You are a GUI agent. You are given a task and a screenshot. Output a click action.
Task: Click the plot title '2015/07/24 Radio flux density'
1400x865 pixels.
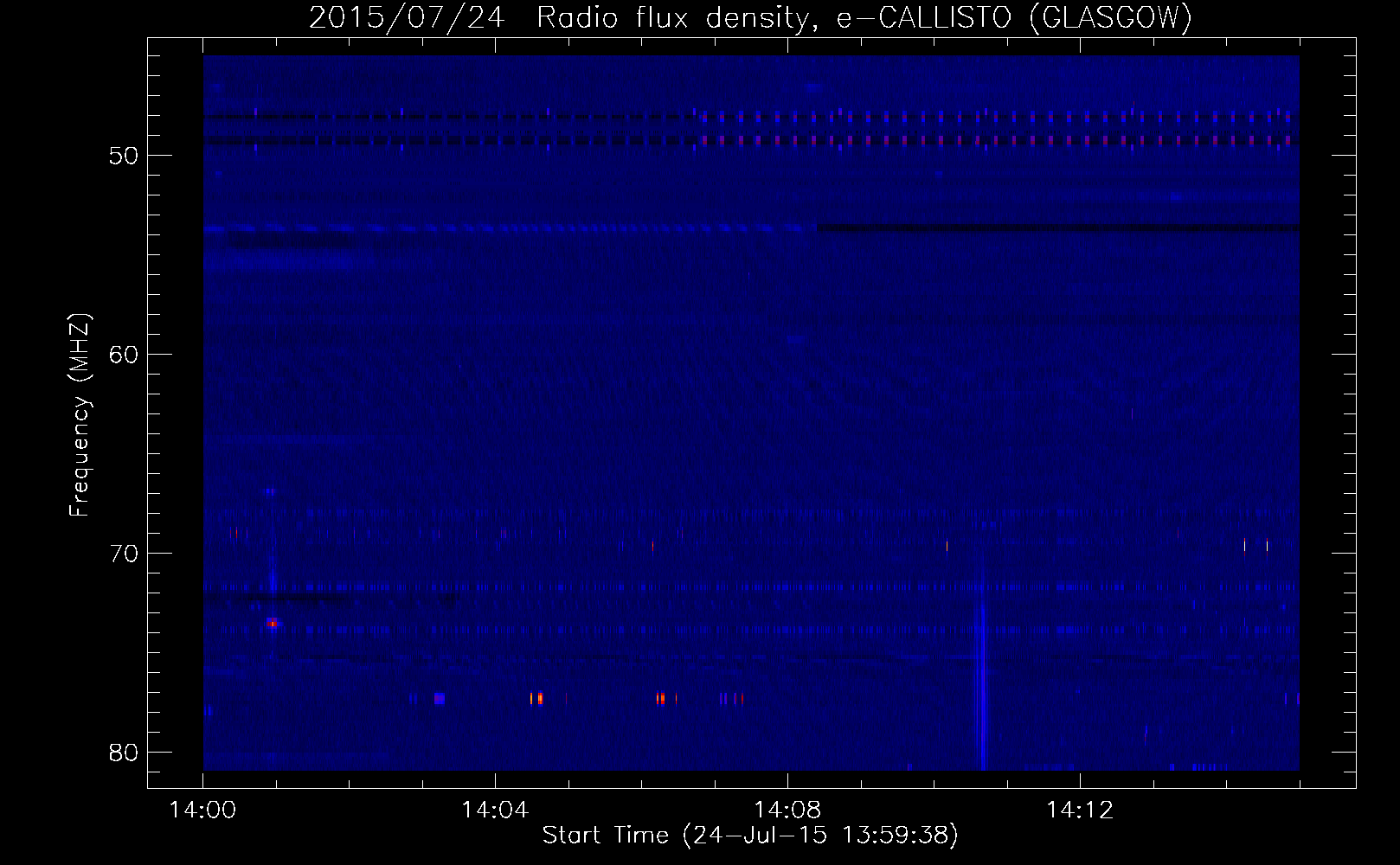[562, 17]
